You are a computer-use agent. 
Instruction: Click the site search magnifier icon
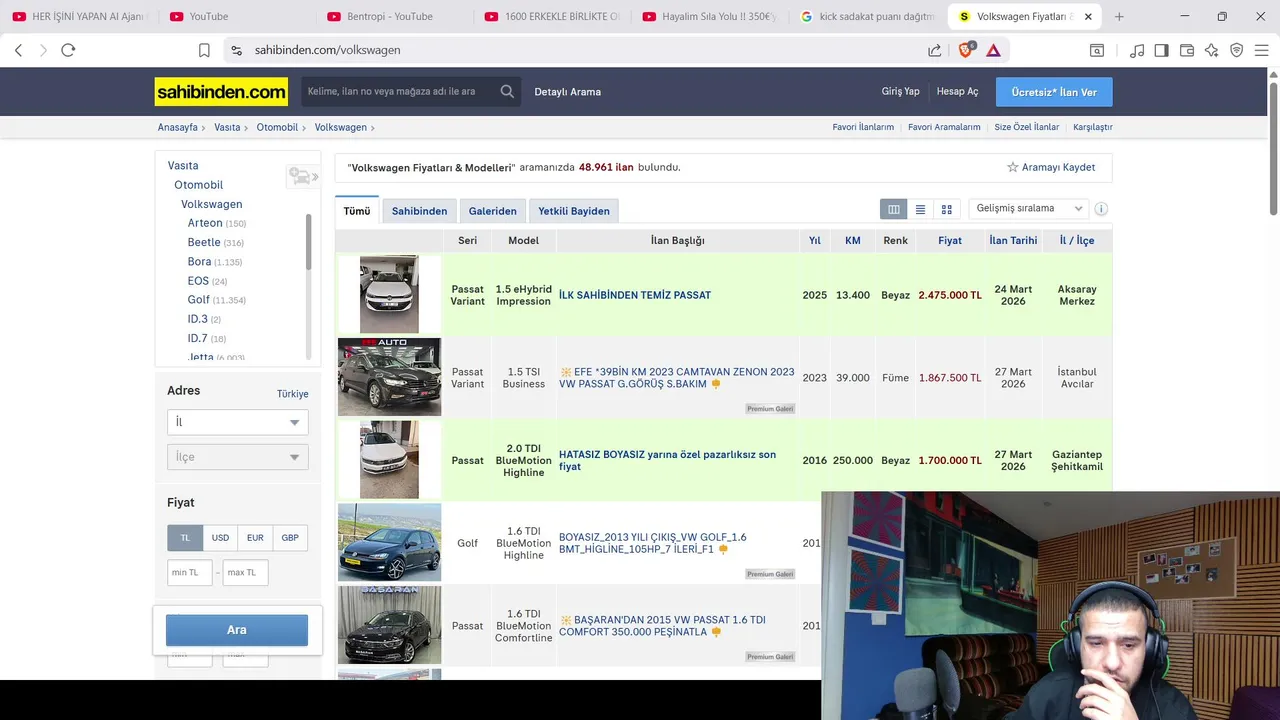point(507,91)
